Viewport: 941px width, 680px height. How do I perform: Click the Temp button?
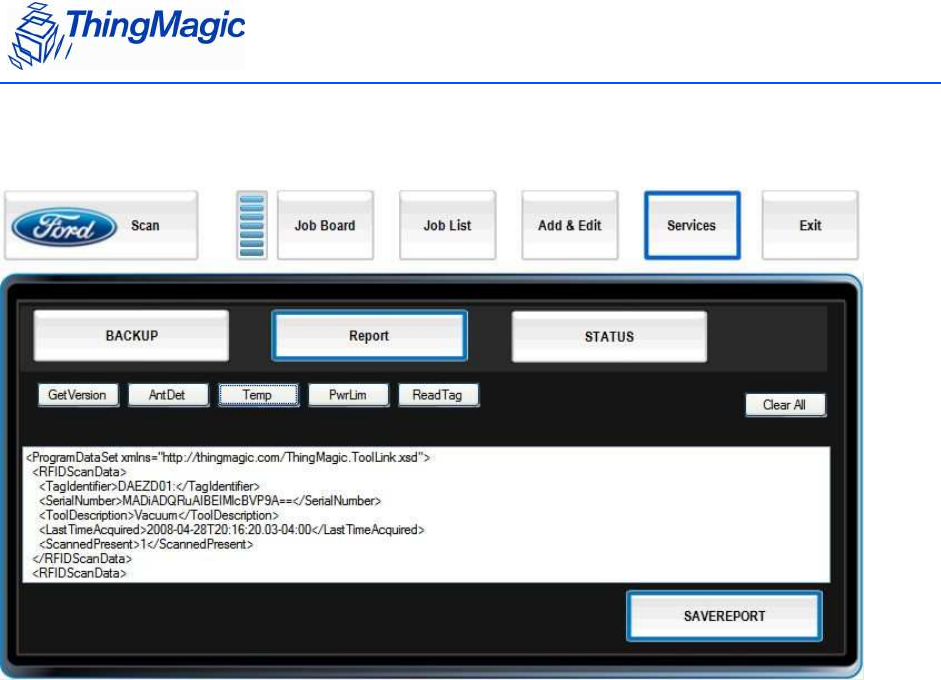tap(258, 396)
